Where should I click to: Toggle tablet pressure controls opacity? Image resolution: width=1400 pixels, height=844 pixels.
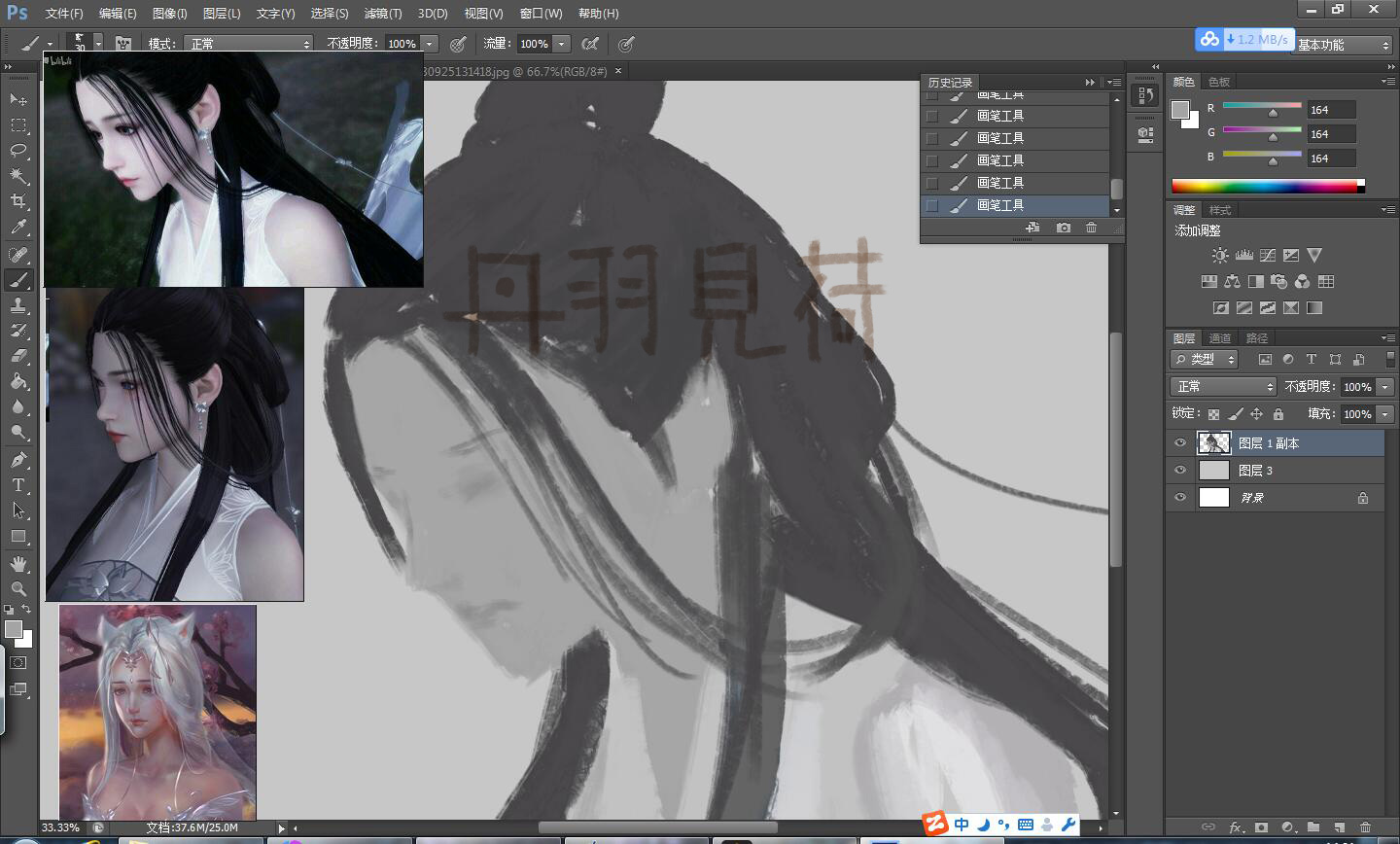[458, 44]
